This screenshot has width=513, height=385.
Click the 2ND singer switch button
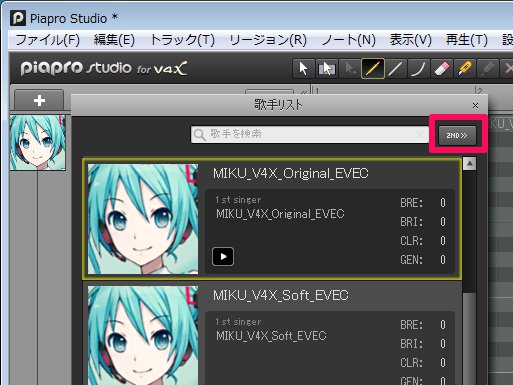coord(457,135)
